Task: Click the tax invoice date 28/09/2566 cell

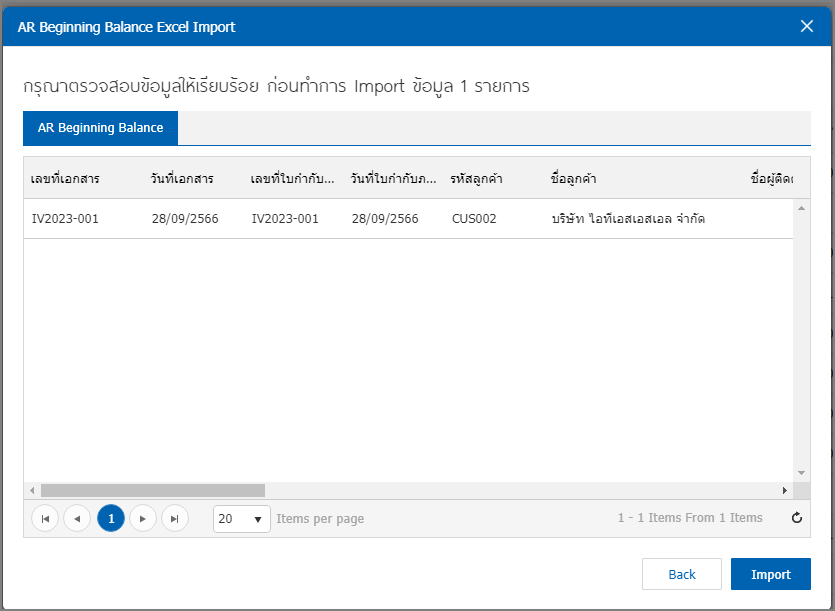Action: coord(385,219)
